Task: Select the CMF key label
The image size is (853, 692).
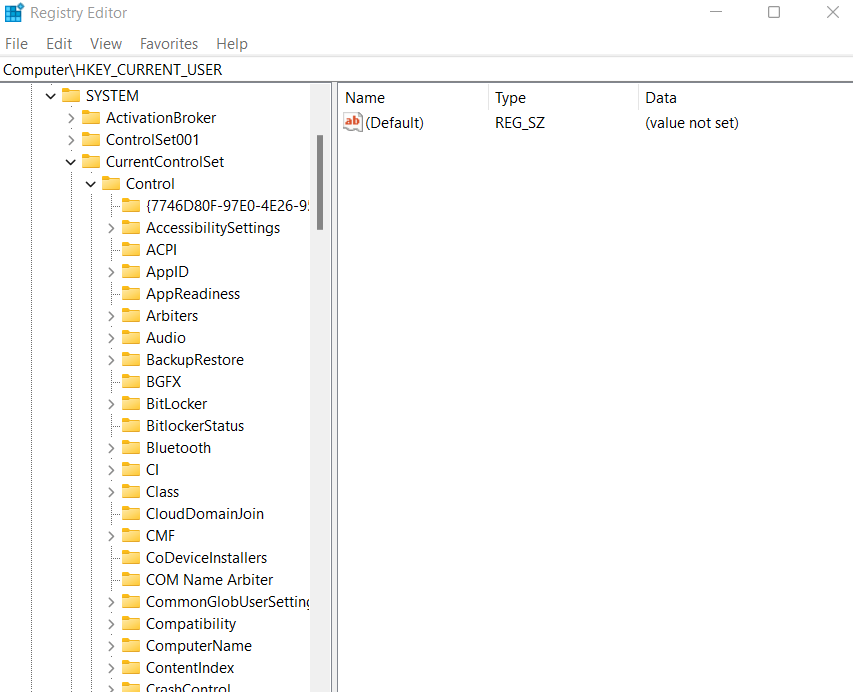Action: (x=160, y=536)
